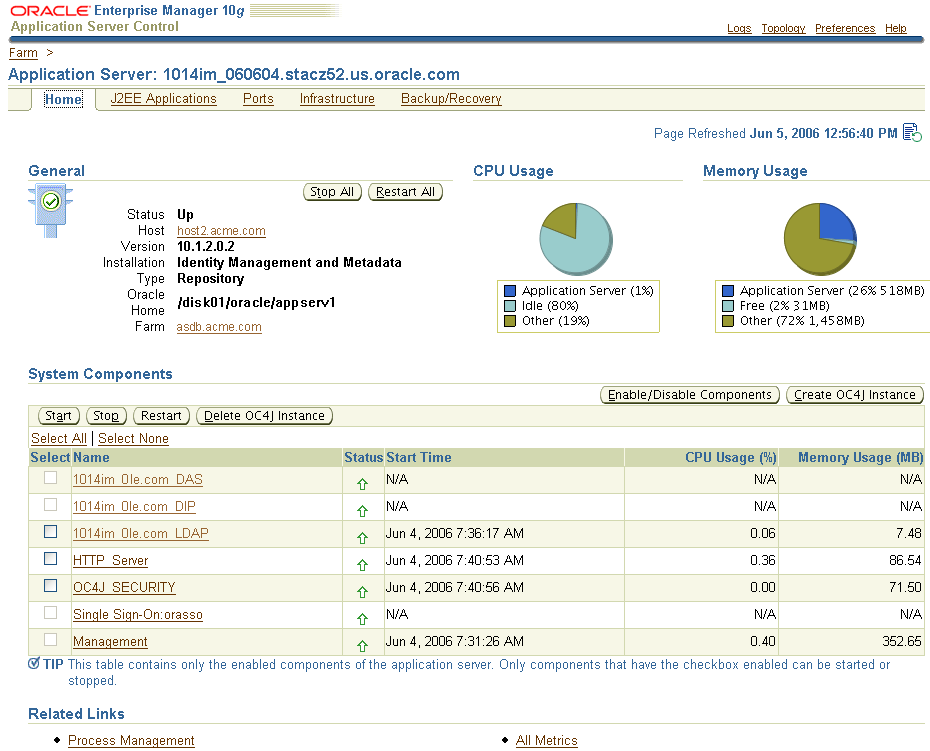930x751 pixels.
Task: Open the Ports tab
Action: [x=258, y=99]
